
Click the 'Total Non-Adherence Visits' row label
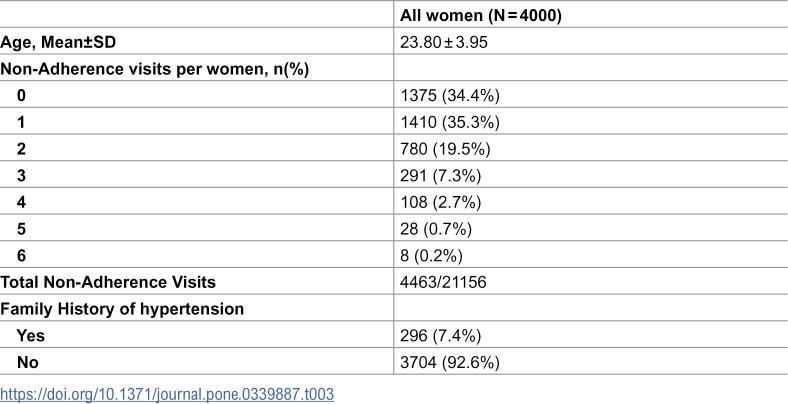pyautogui.click(x=108, y=282)
